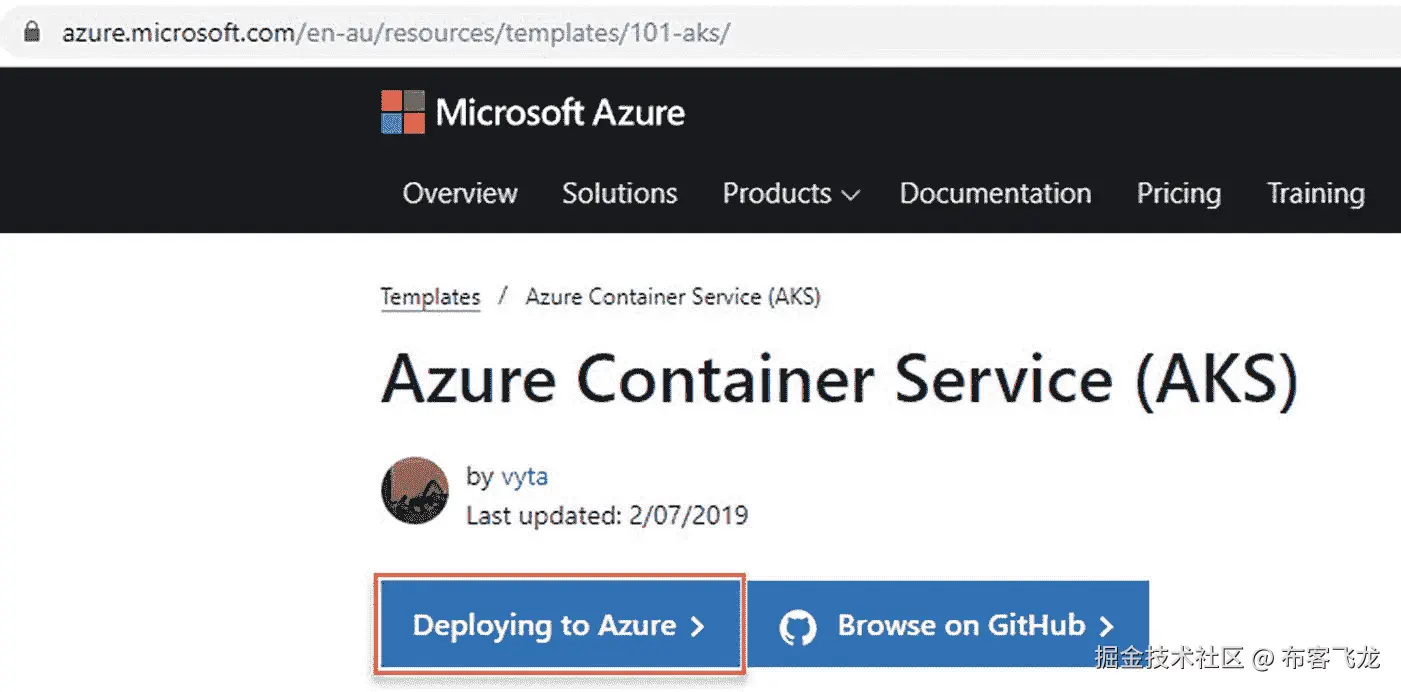Click the Last updated: 2/07/2019 text
This screenshot has height=692, width=1401.
pyautogui.click(x=607, y=515)
